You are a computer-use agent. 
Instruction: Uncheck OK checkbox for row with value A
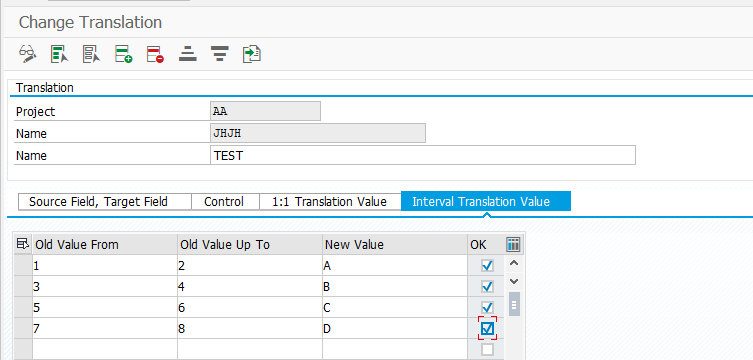coord(487,265)
